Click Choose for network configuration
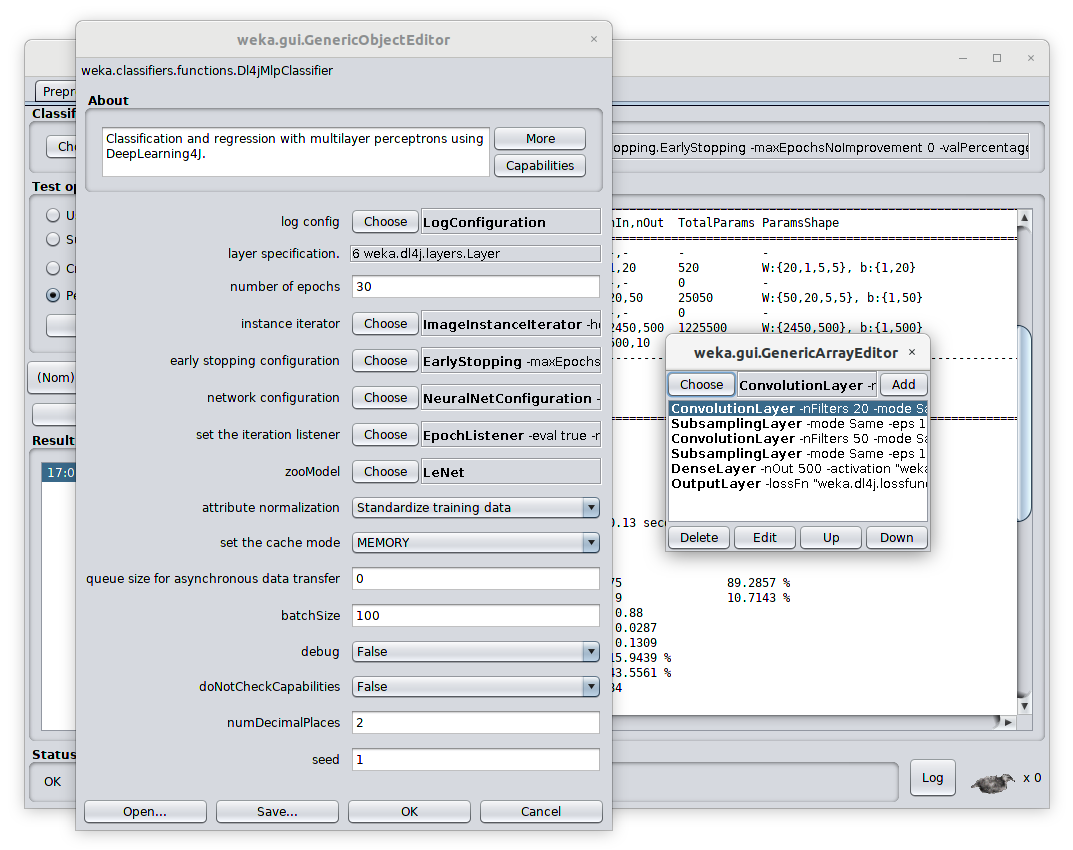1073x850 pixels. [x=385, y=397]
